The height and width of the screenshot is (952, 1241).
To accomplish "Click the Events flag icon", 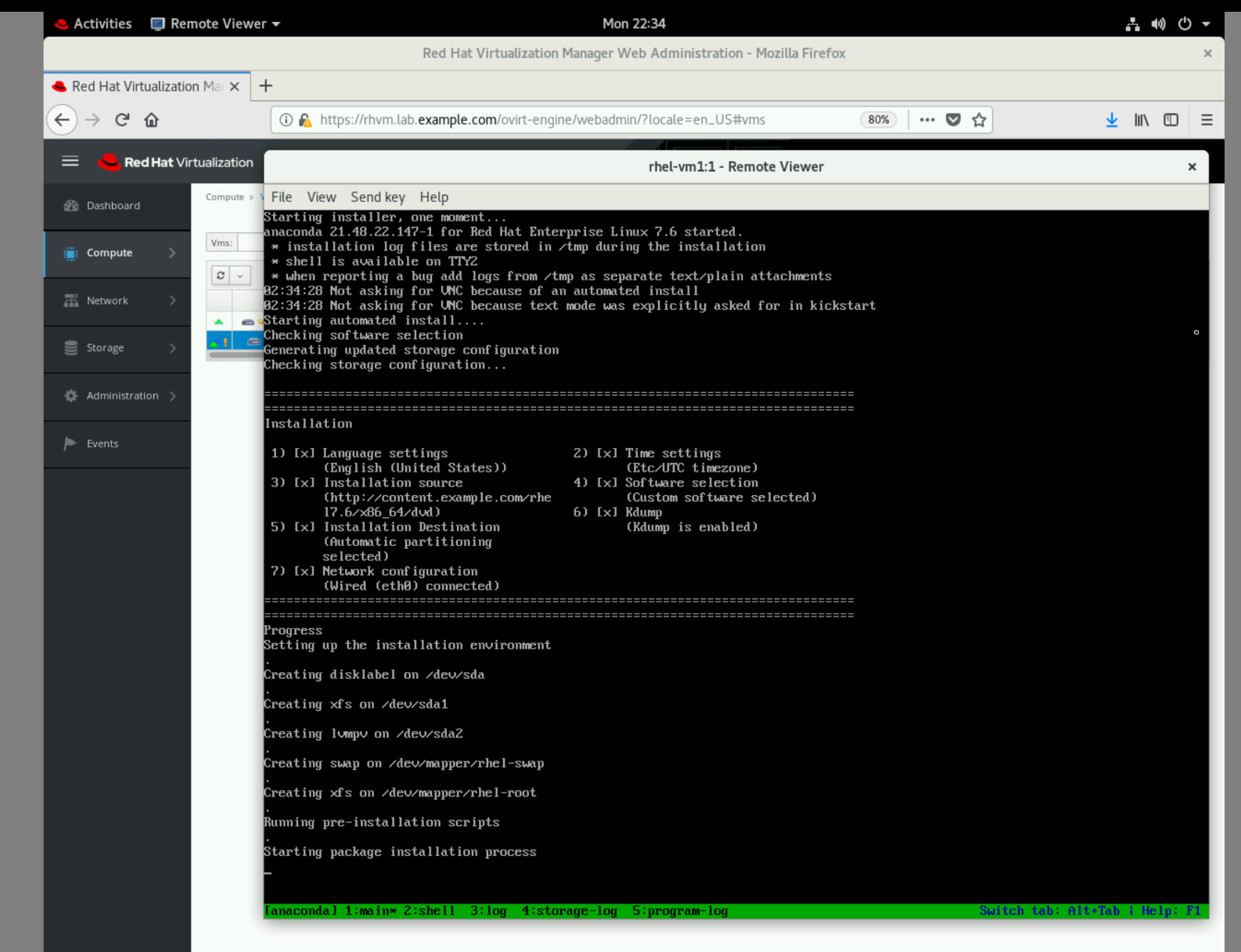I will [x=70, y=444].
